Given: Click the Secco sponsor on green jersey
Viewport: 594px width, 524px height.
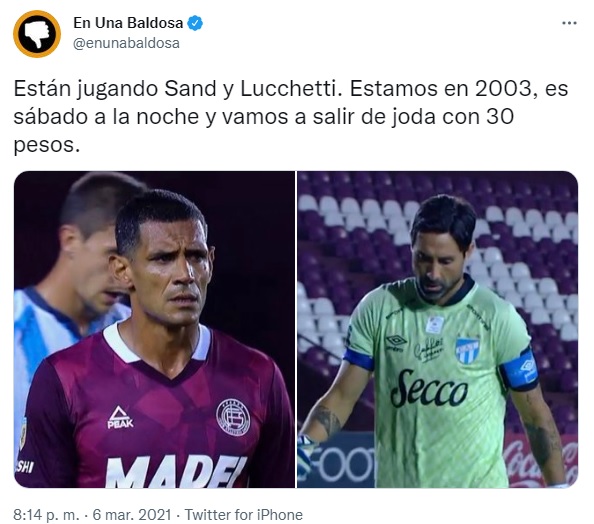Looking at the screenshot, I should pos(429,389).
